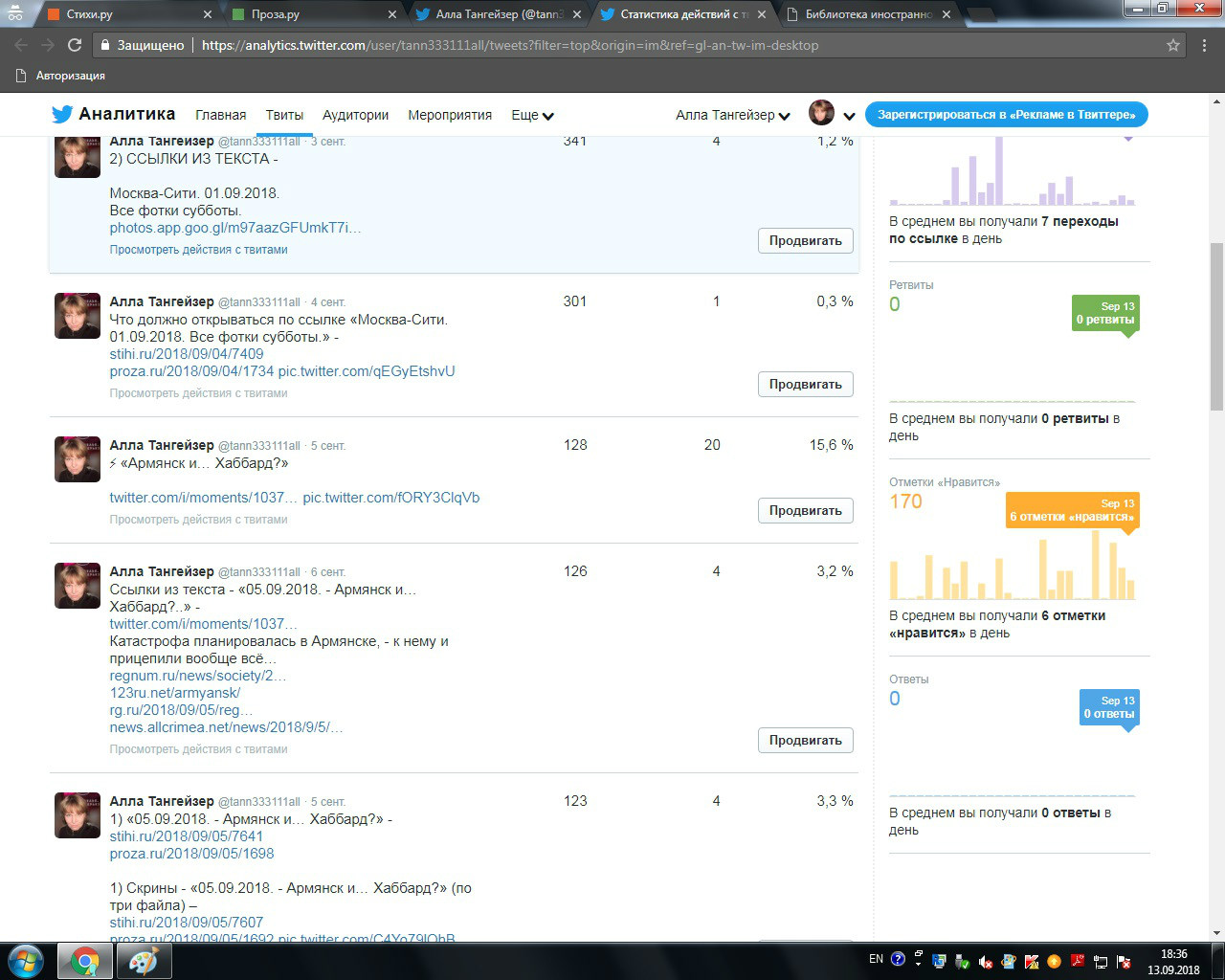Viewport: 1225px width, 980px height.
Task: Click Просмотреть действия с твитами under 4 сент. tweet
Action: [x=198, y=393]
